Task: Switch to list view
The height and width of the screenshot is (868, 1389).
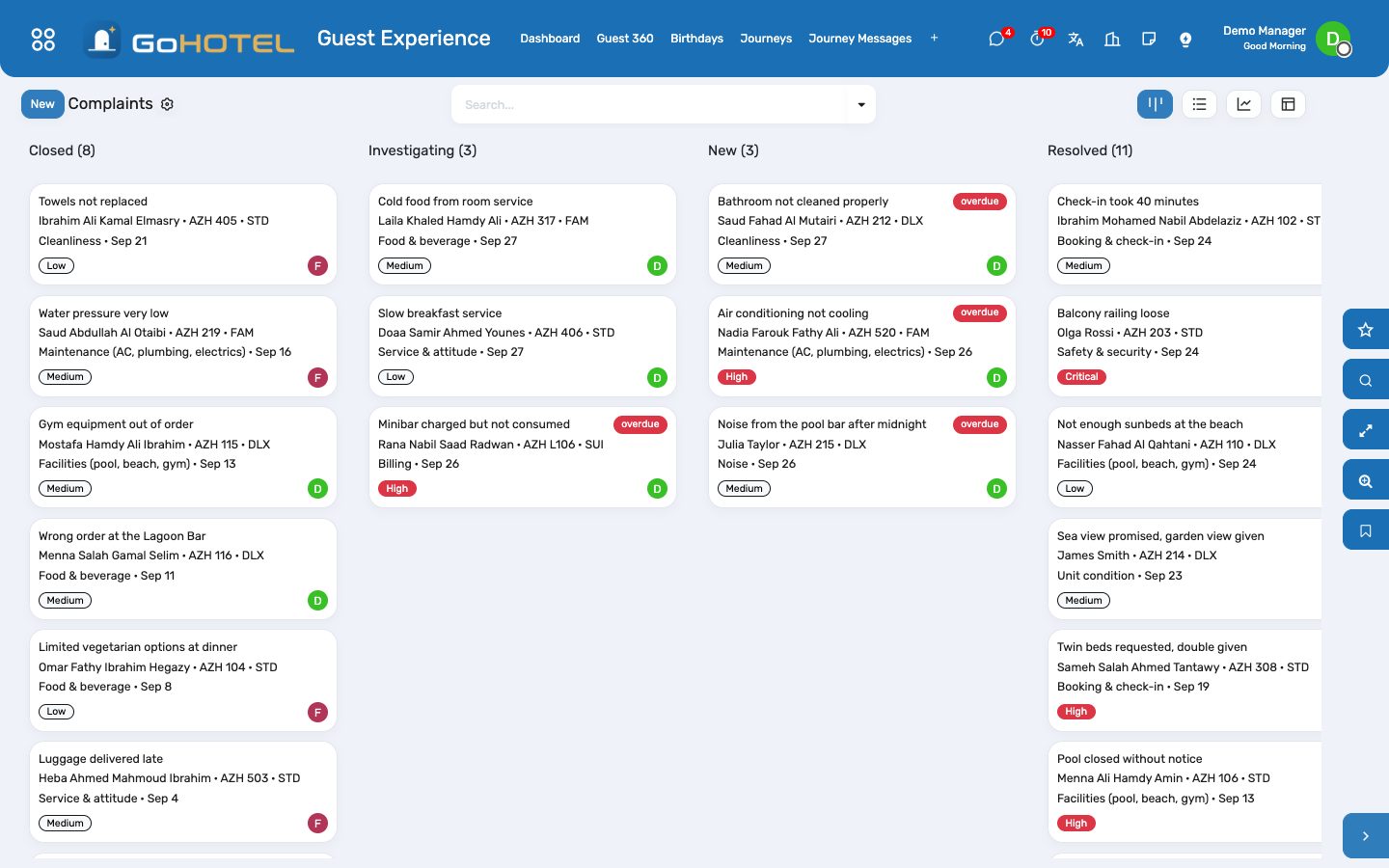Action: click(x=1199, y=104)
